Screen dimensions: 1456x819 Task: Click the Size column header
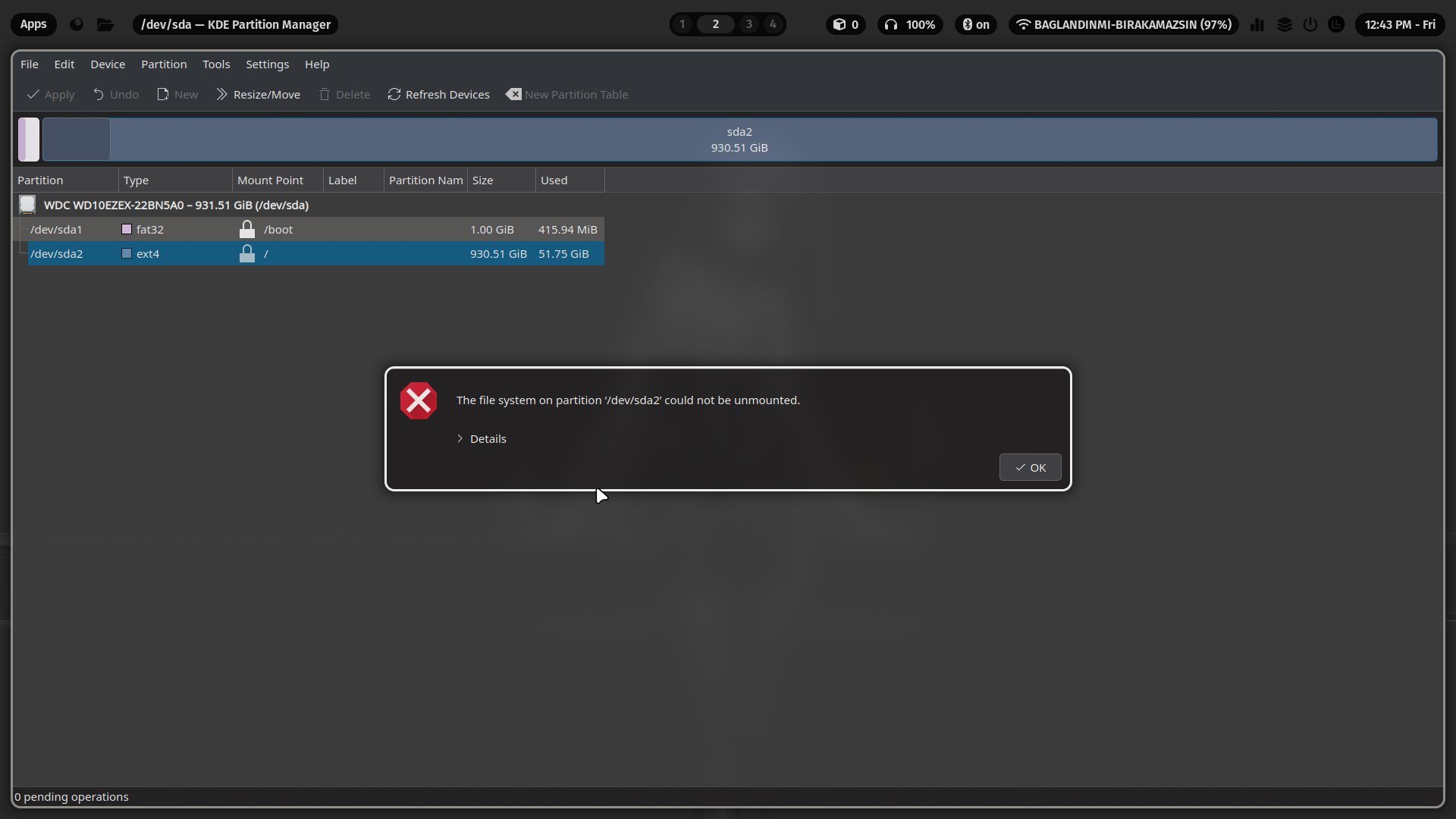click(x=483, y=180)
